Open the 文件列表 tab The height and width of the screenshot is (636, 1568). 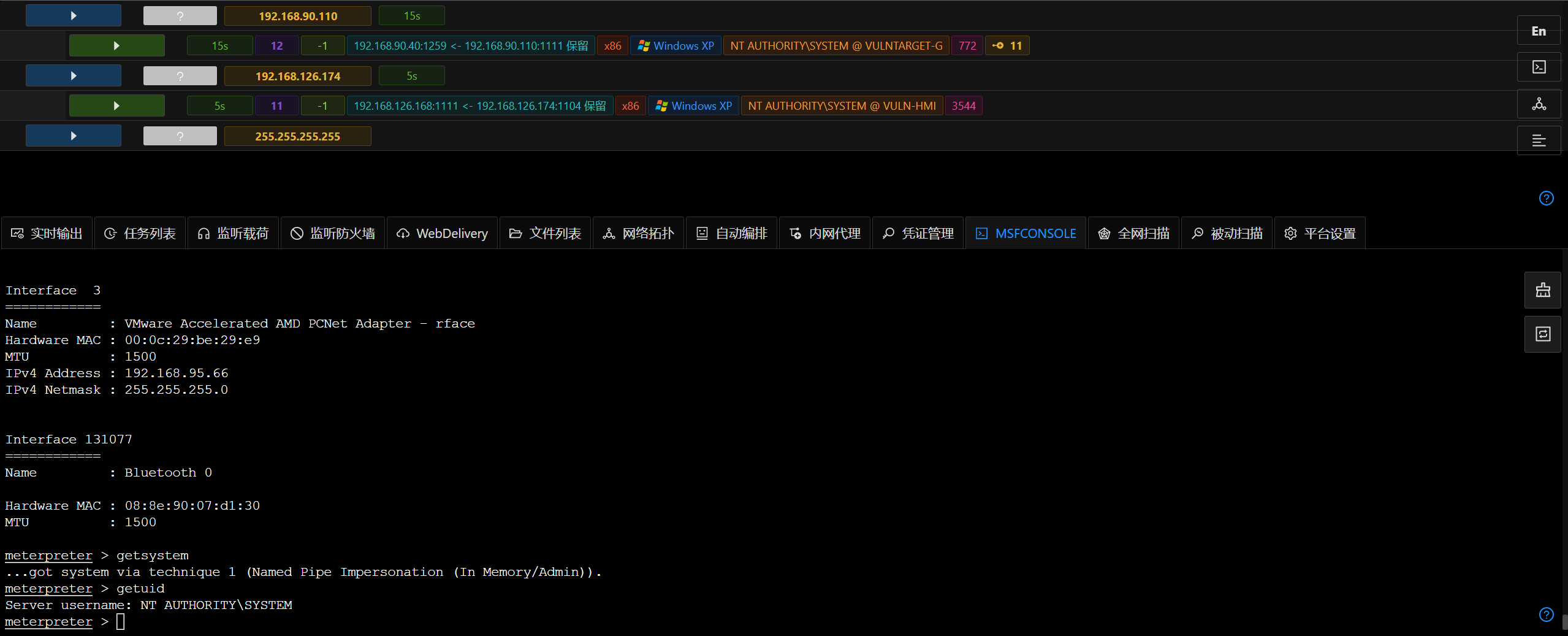[x=546, y=233]
